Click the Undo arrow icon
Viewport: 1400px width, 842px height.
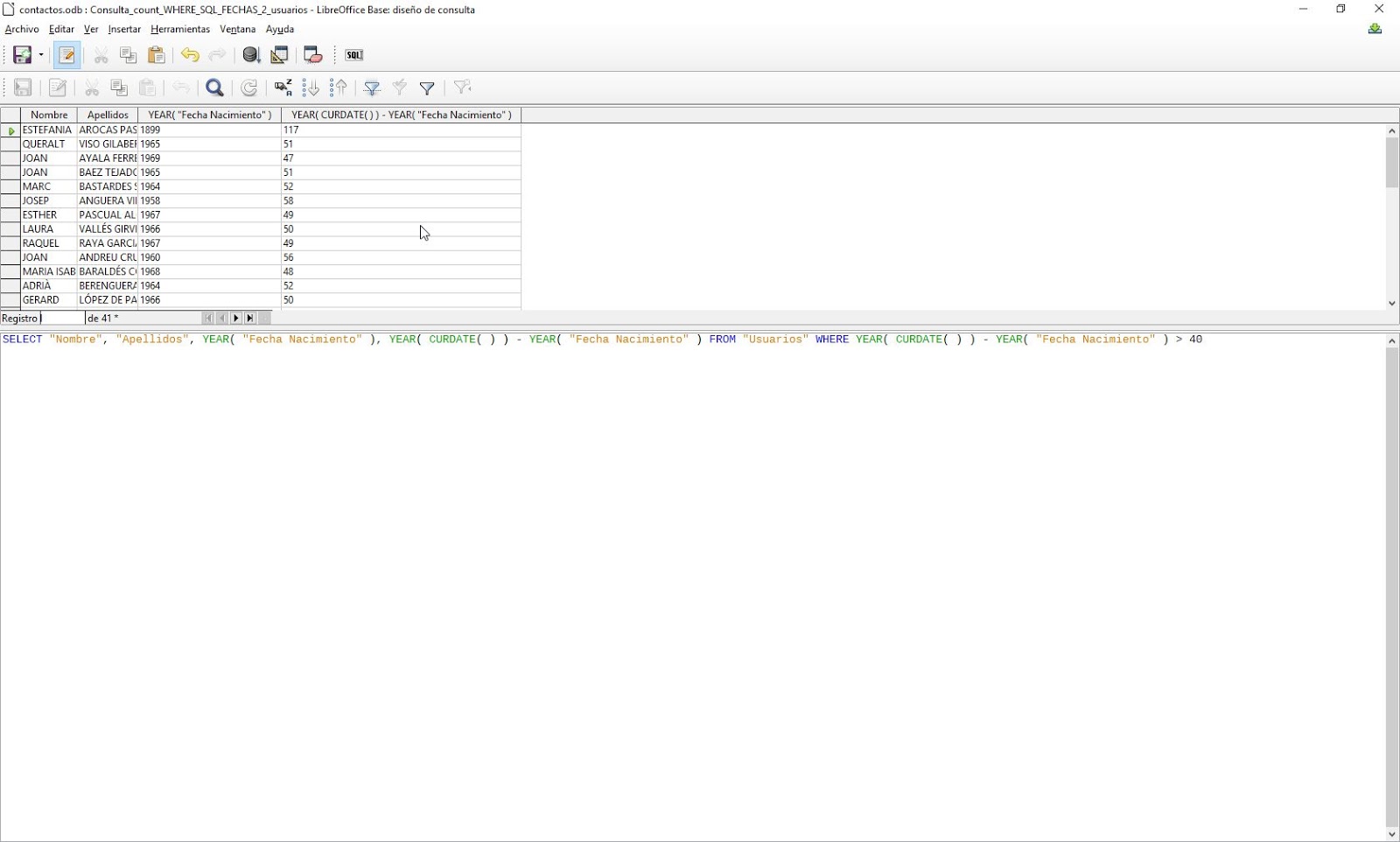click(x=190, y=54)
